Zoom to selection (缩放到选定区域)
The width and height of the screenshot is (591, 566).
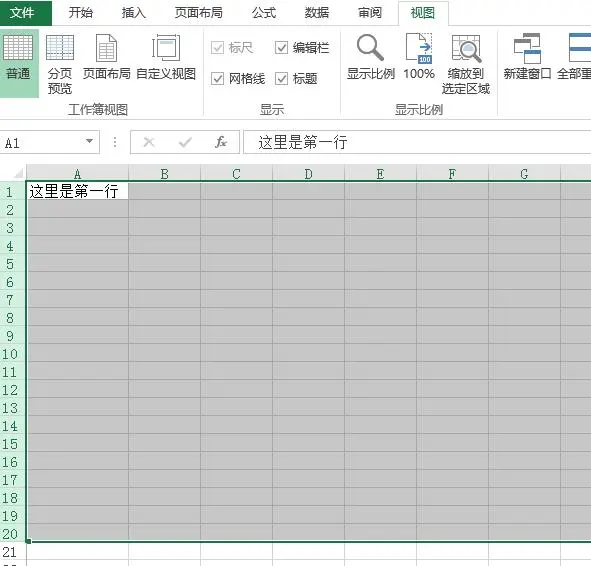coord(466,64)
